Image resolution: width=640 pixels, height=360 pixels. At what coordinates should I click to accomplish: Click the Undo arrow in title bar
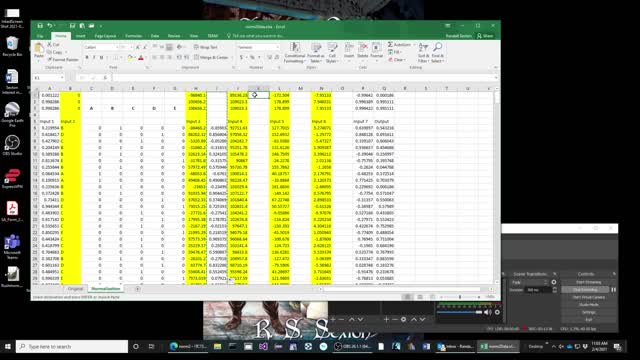coord(49,26)
